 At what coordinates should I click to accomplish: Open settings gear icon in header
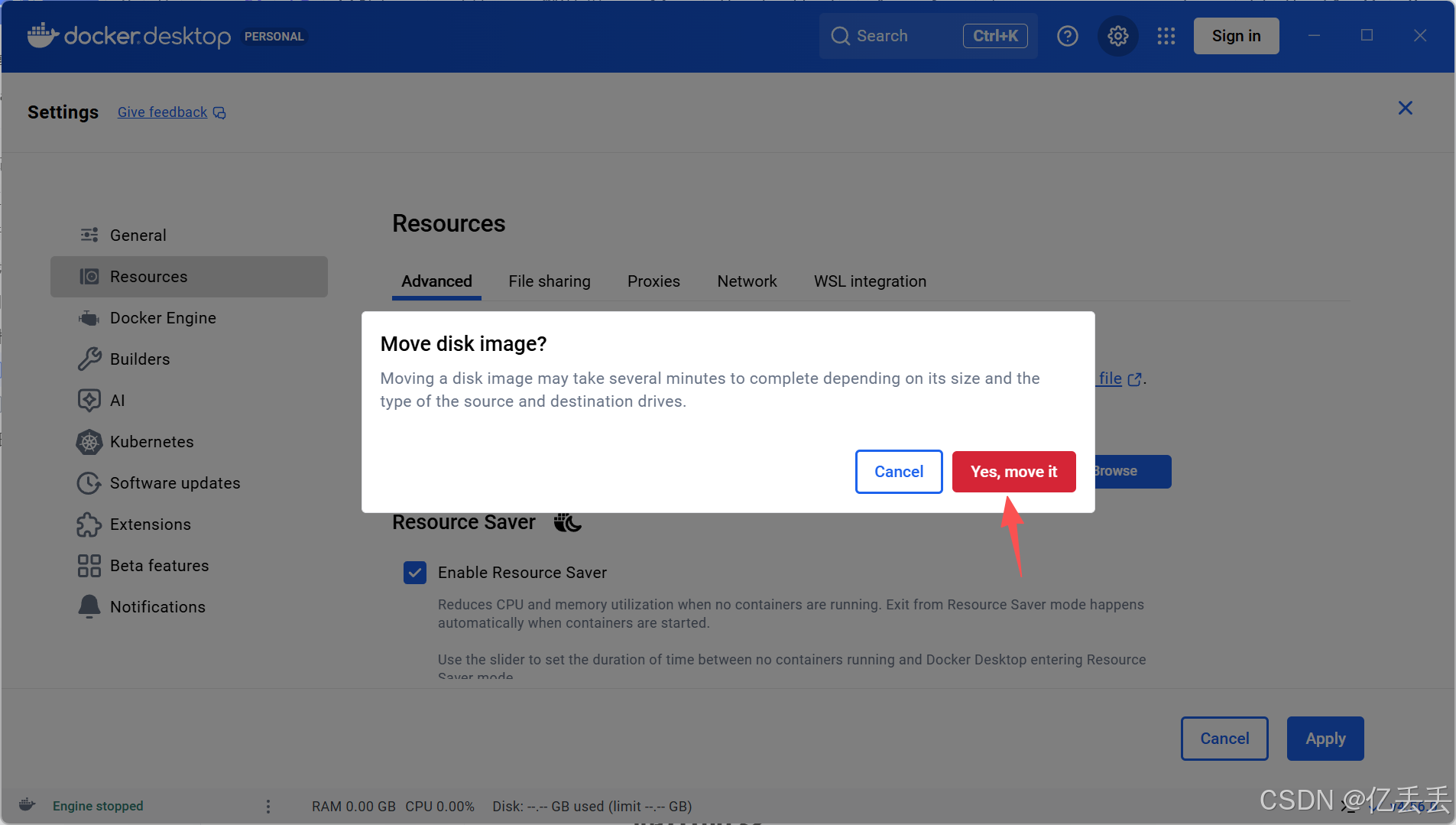coord(1117,36)
